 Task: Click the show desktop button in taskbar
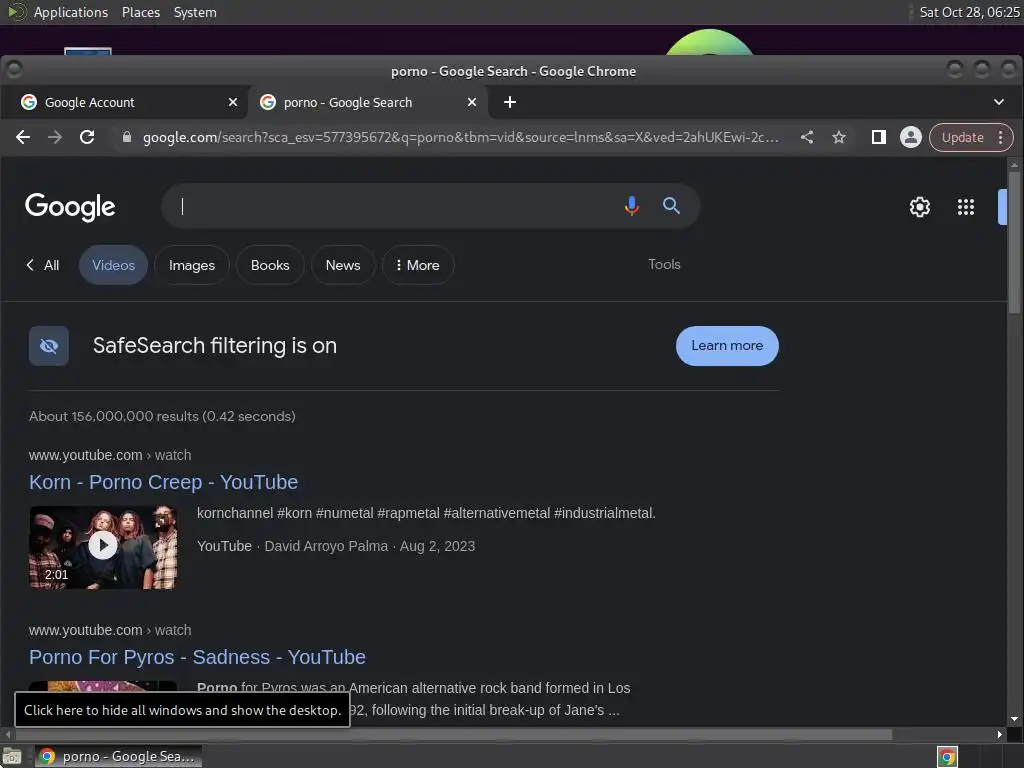(x=12, y=757)
